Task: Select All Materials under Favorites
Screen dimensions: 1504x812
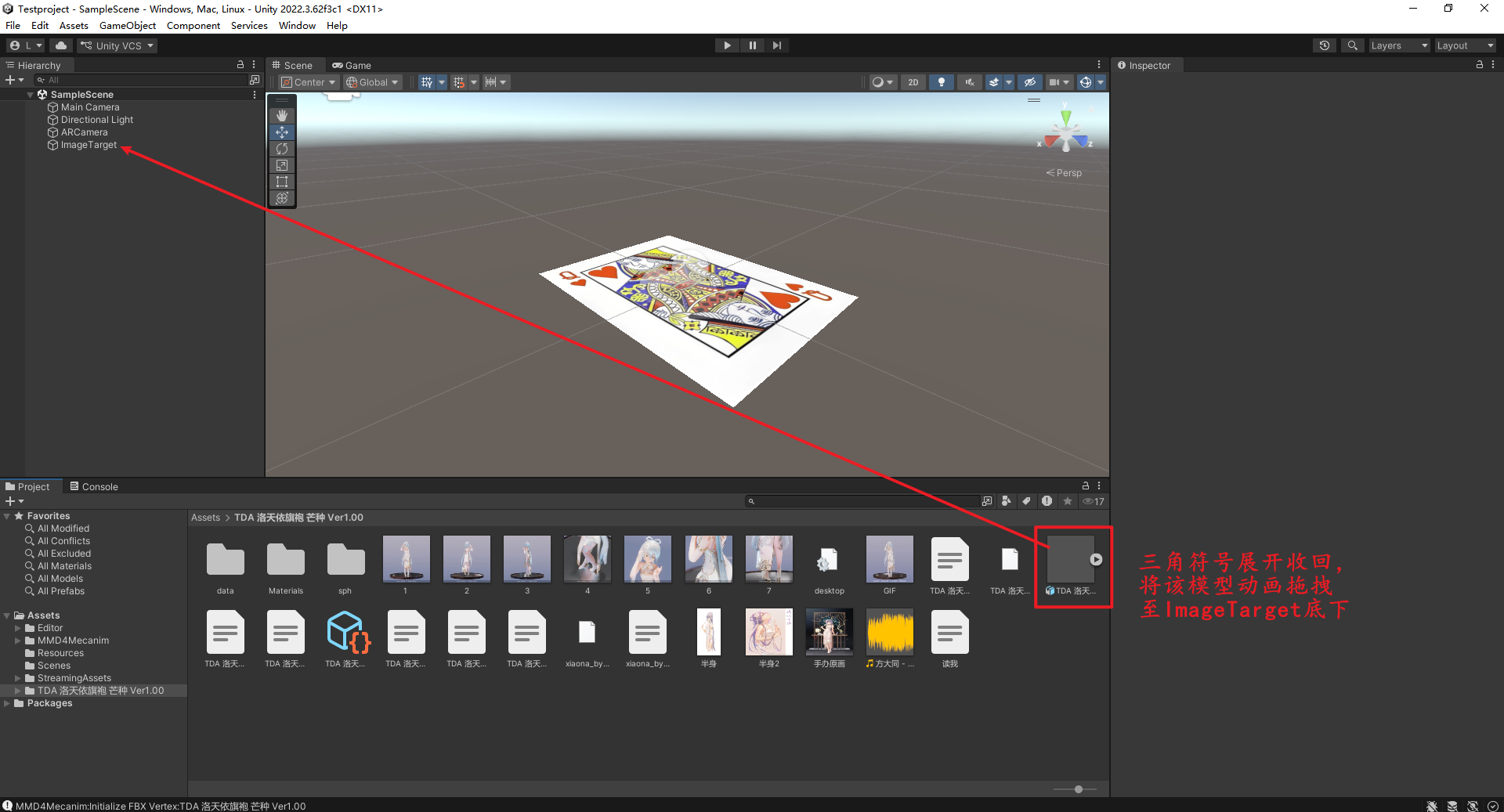Action: pyautogui.click(x=64, y=566)
